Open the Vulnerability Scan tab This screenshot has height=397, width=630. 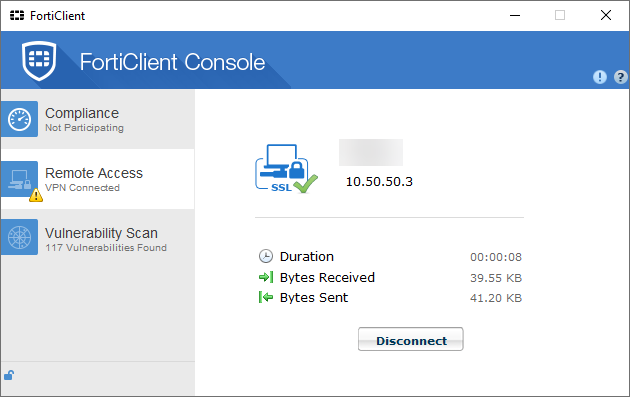pyautogui.click(x=98, y=237)
